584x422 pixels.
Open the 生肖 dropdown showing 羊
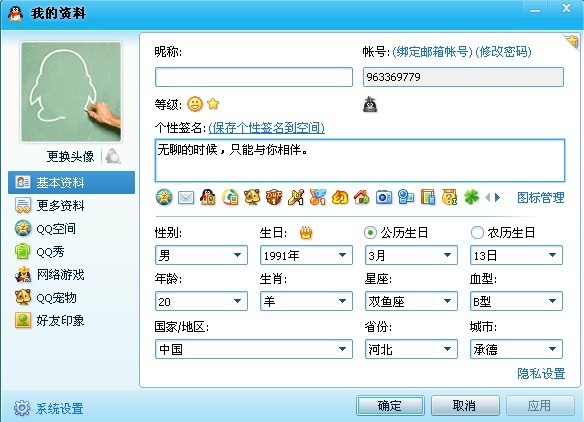click(306, 301)
